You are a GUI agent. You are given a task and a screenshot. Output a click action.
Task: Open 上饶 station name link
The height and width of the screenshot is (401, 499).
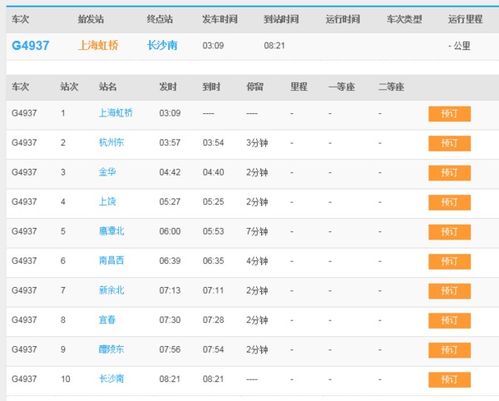107,202
